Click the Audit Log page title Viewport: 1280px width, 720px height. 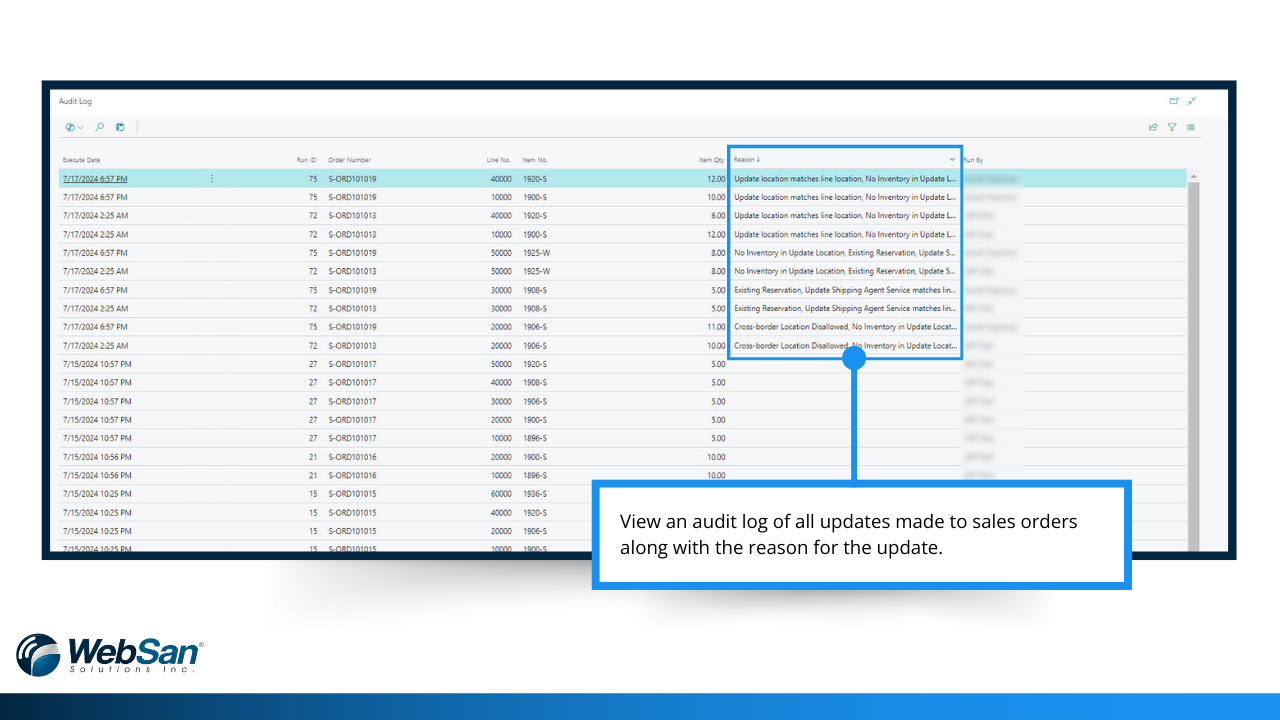76,101
